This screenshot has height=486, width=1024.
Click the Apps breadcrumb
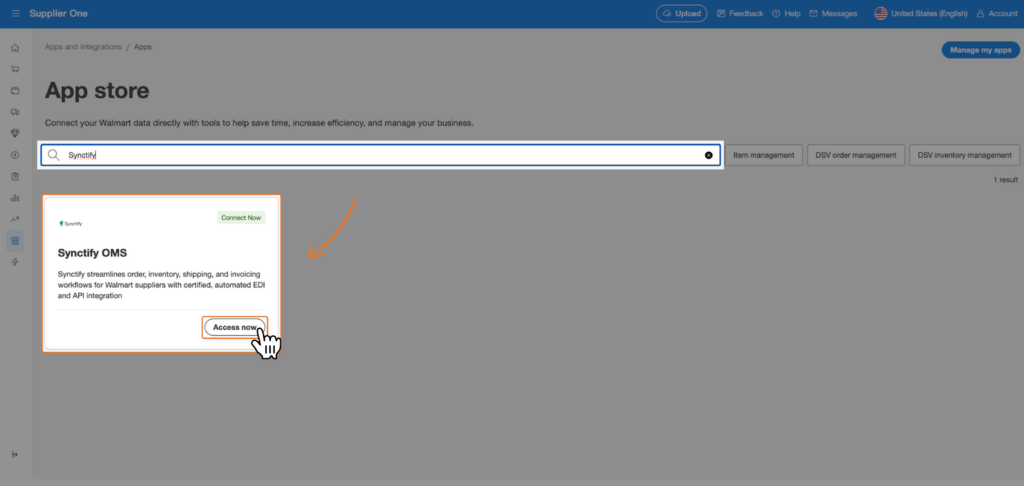tap(142, 47)
